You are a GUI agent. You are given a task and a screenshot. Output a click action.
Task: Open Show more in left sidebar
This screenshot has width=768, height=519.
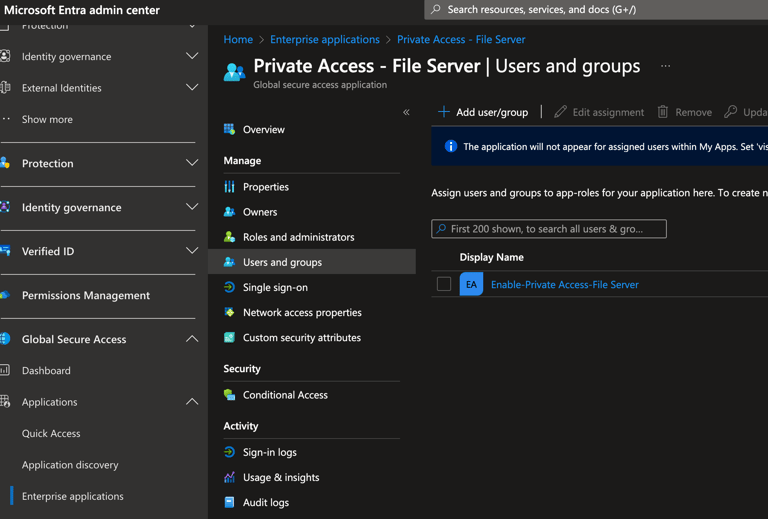coord(47,119)
